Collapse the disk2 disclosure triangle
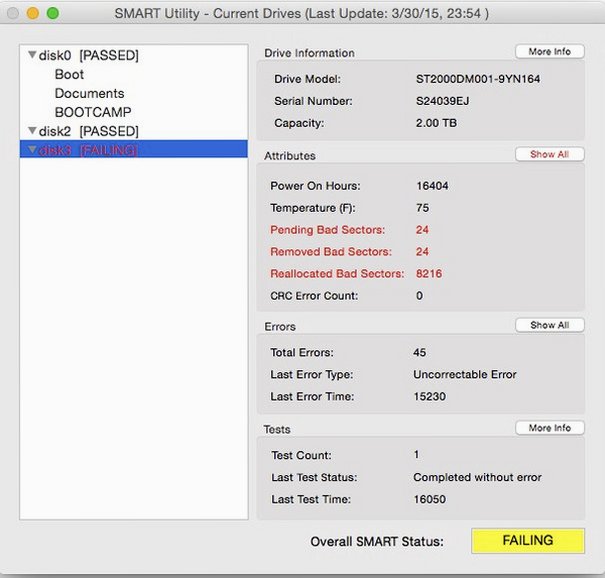This screenshot has width=605, height=578. pyautogui.click(x=32, y=131)
